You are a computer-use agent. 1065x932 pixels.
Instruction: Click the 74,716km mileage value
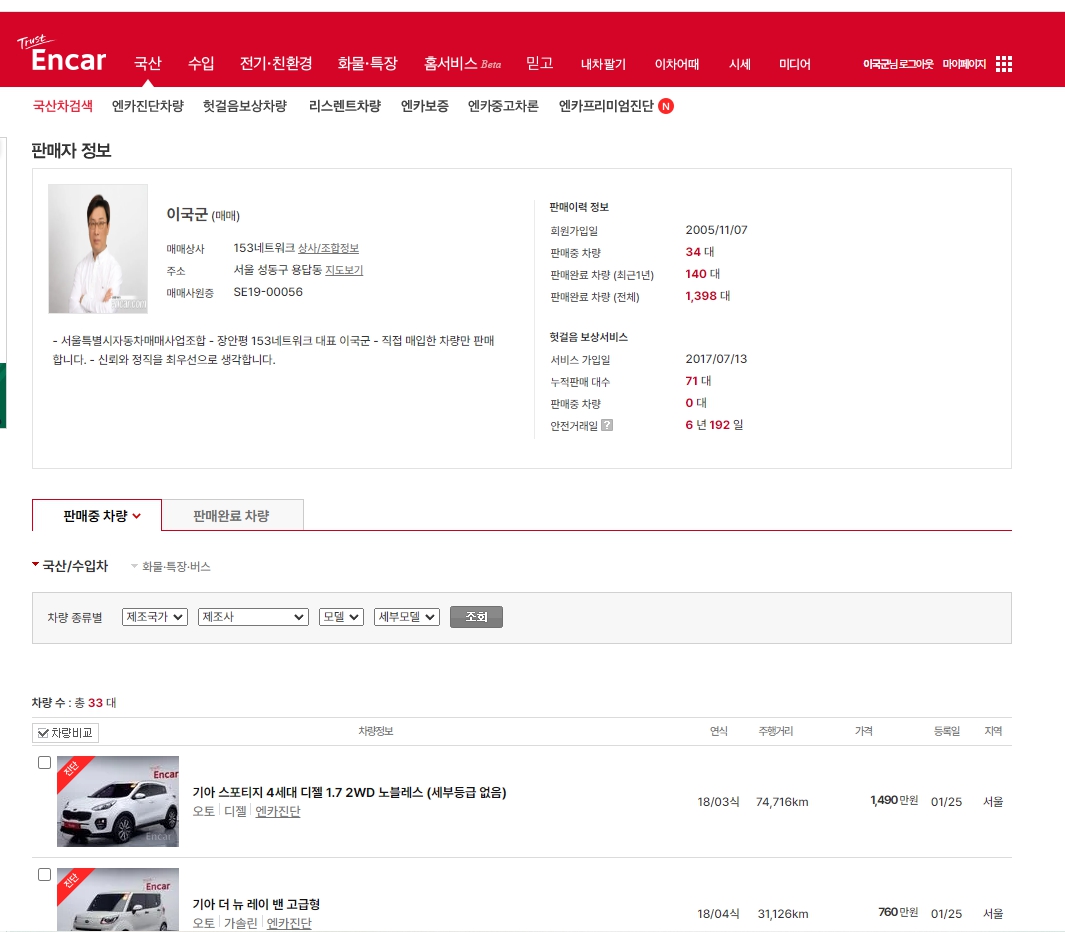pyautogui.click(x=782, y=802)
